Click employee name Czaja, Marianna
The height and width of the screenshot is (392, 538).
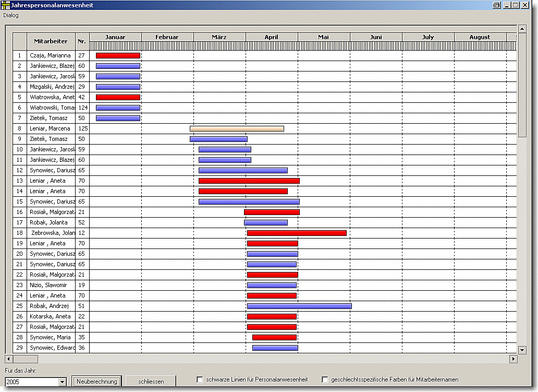[x=50, y=56]
